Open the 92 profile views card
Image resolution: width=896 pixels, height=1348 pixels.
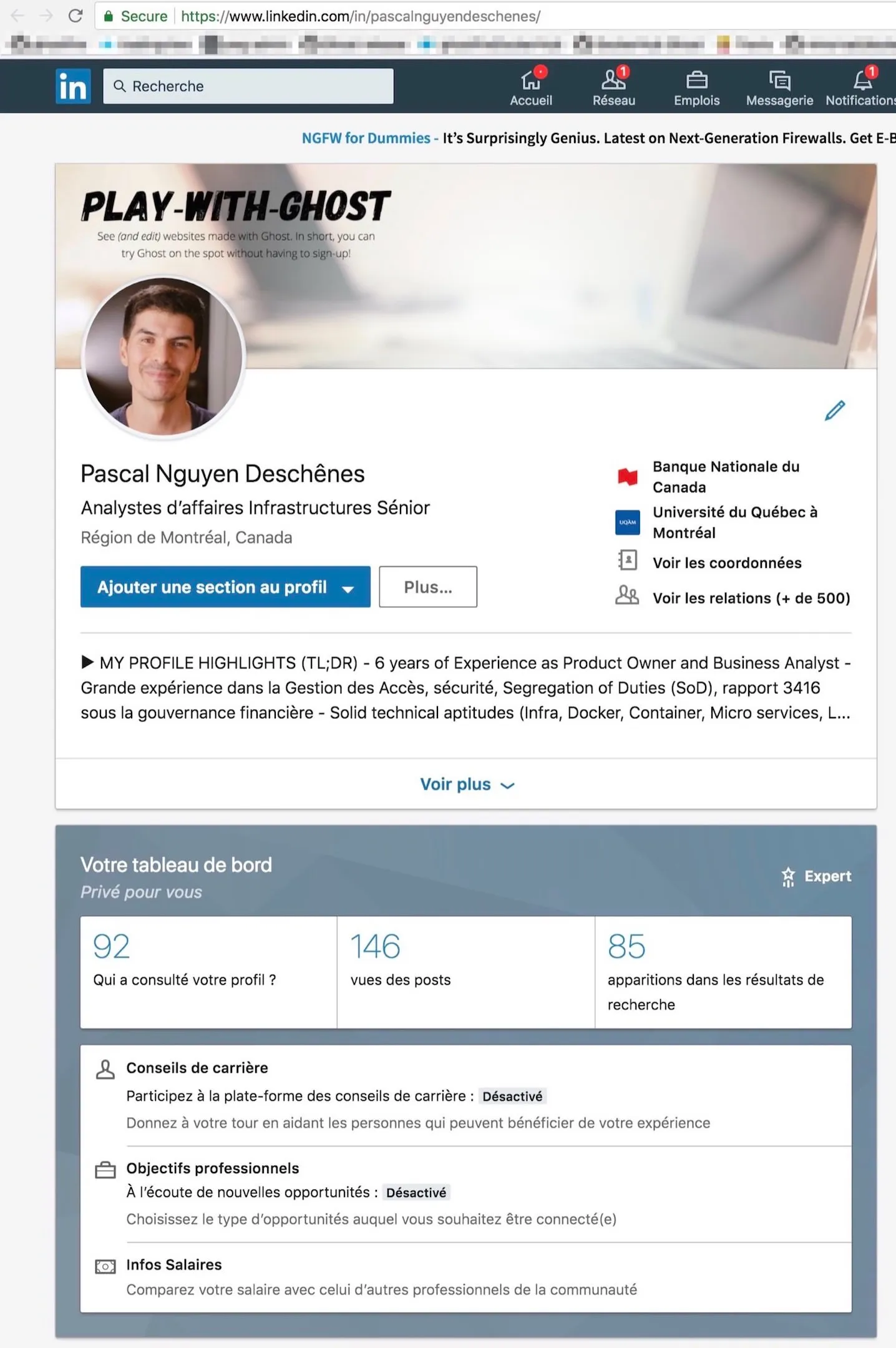click(x=208, y=972)
